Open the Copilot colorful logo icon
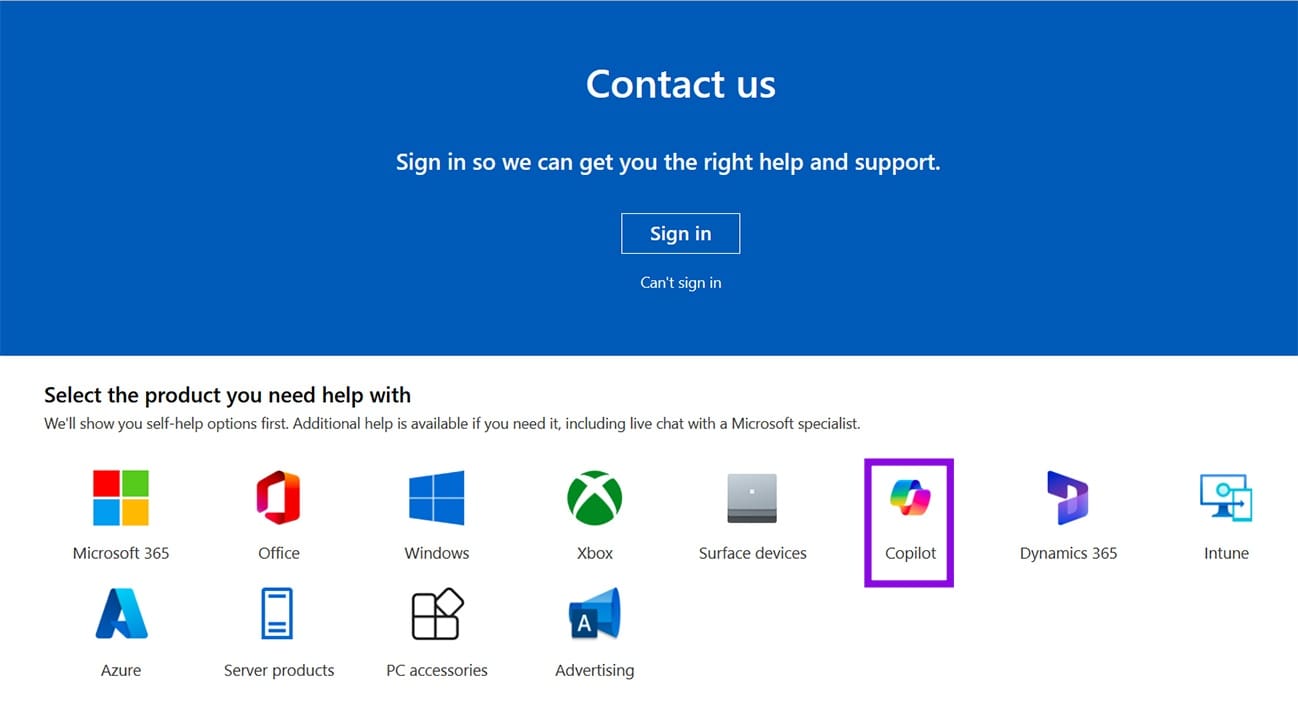This screenshot has width=1298, height=720. click(910, 498)
